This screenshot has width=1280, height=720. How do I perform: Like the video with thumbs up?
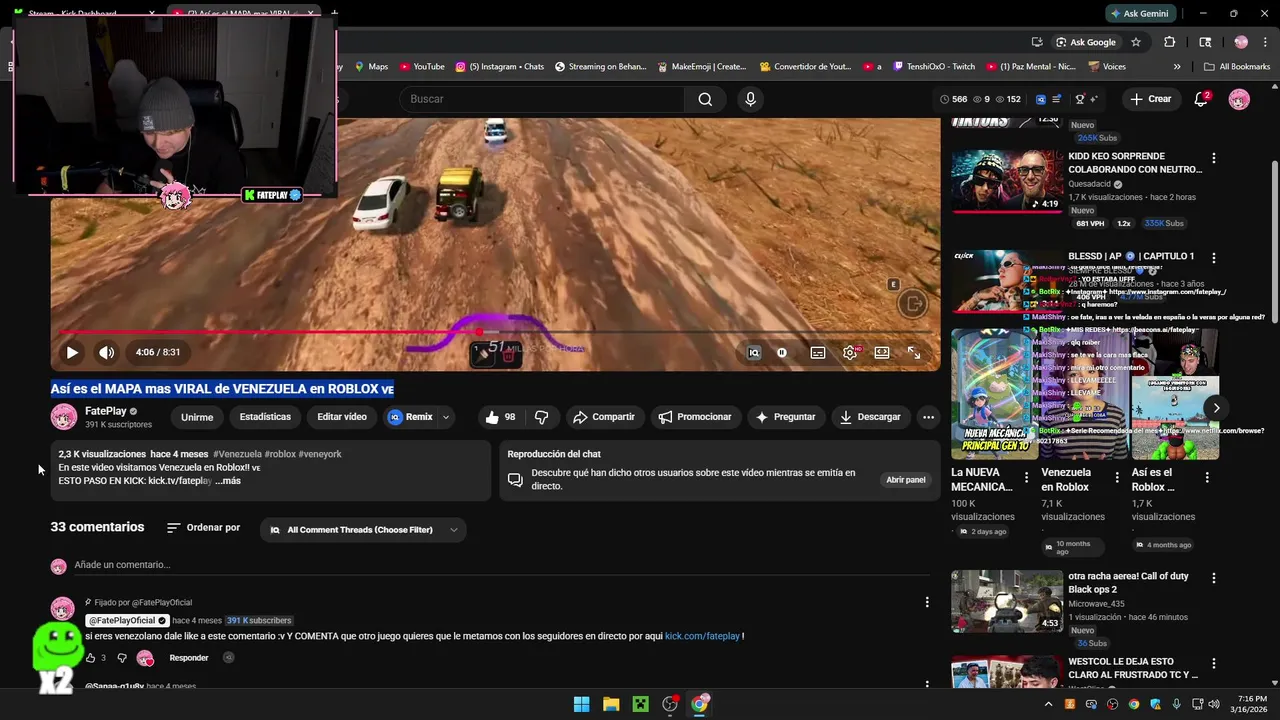pos(501,417)
